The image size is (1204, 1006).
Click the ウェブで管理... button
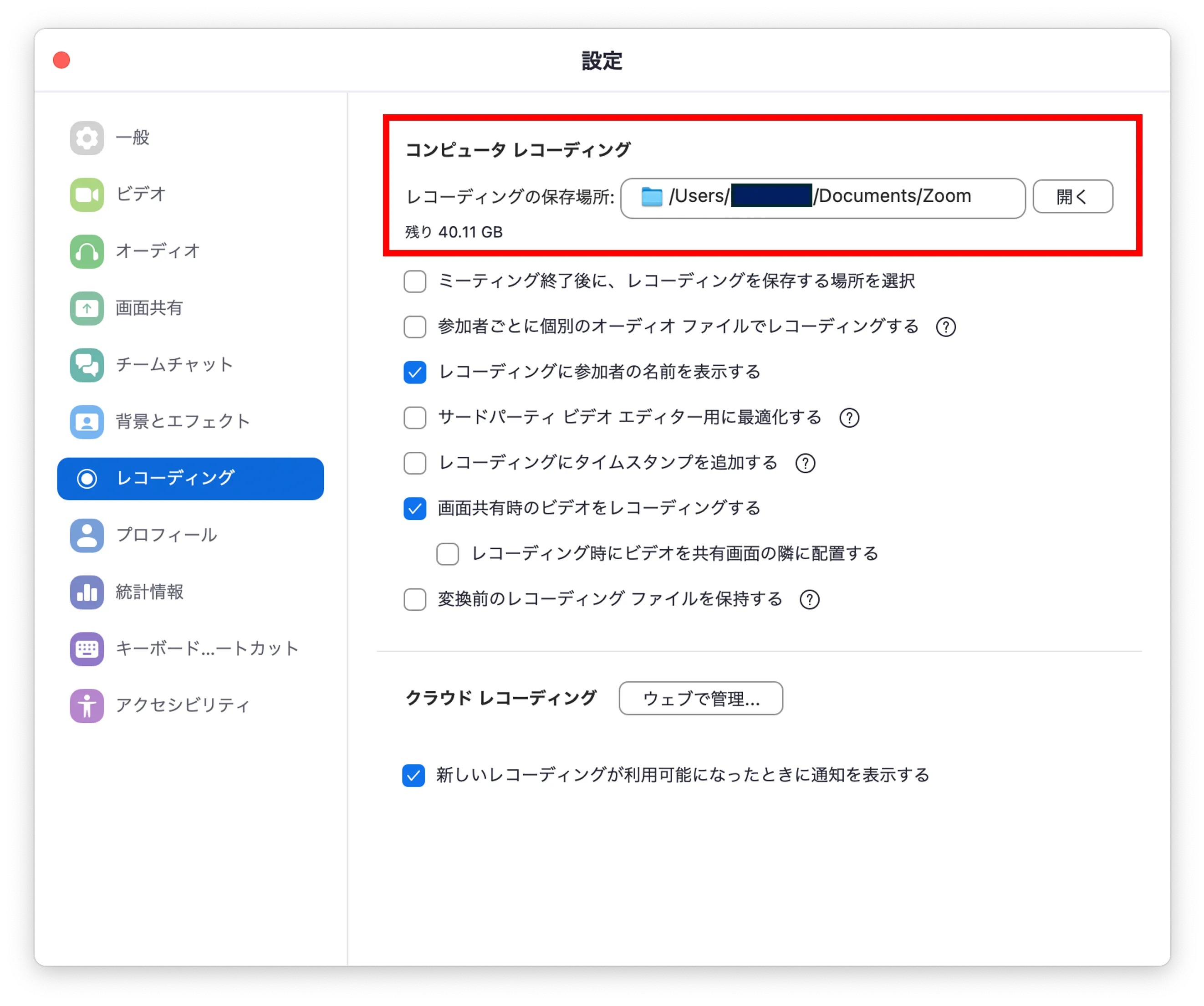(x=700, y=698)
